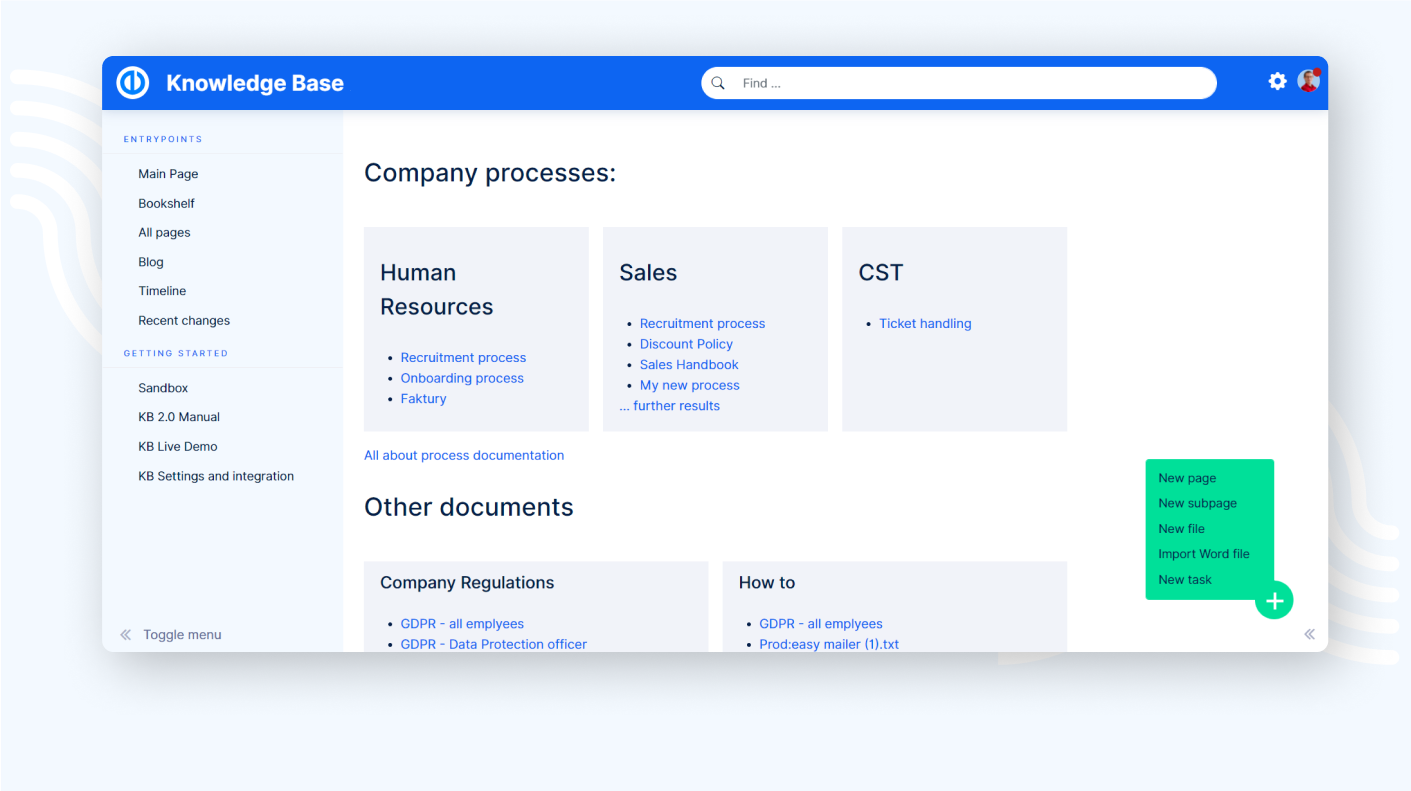The width and height of the screenshot is (1411, 791).
Task: Click the Knowledge Base logo icon
Action: pos(133,83)
